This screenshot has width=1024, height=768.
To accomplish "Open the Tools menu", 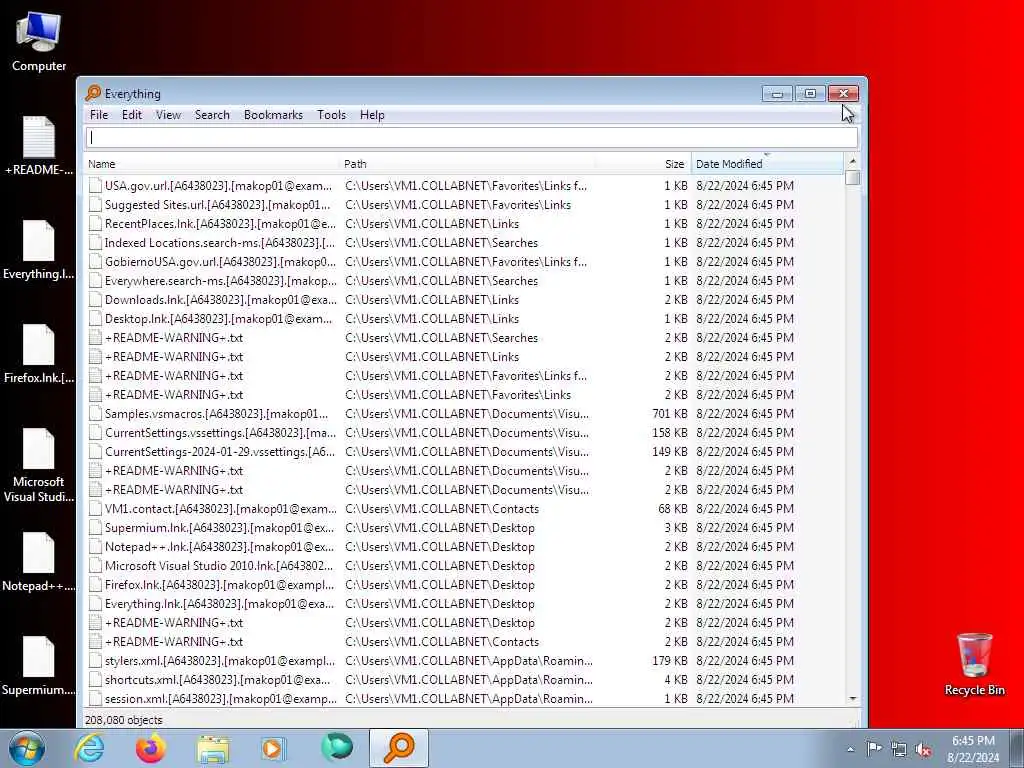I will tap(331, 115).
